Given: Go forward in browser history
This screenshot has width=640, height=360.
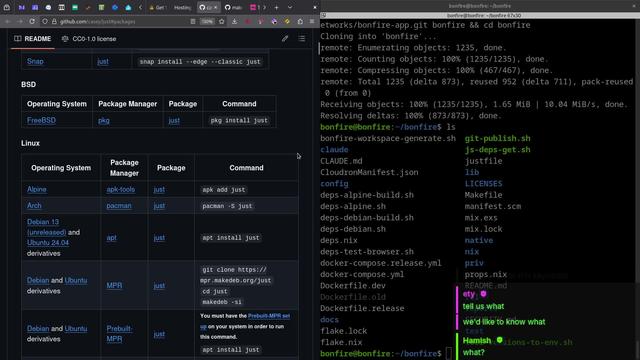Looking at the screenshot, I should click(x=20, y=21).
